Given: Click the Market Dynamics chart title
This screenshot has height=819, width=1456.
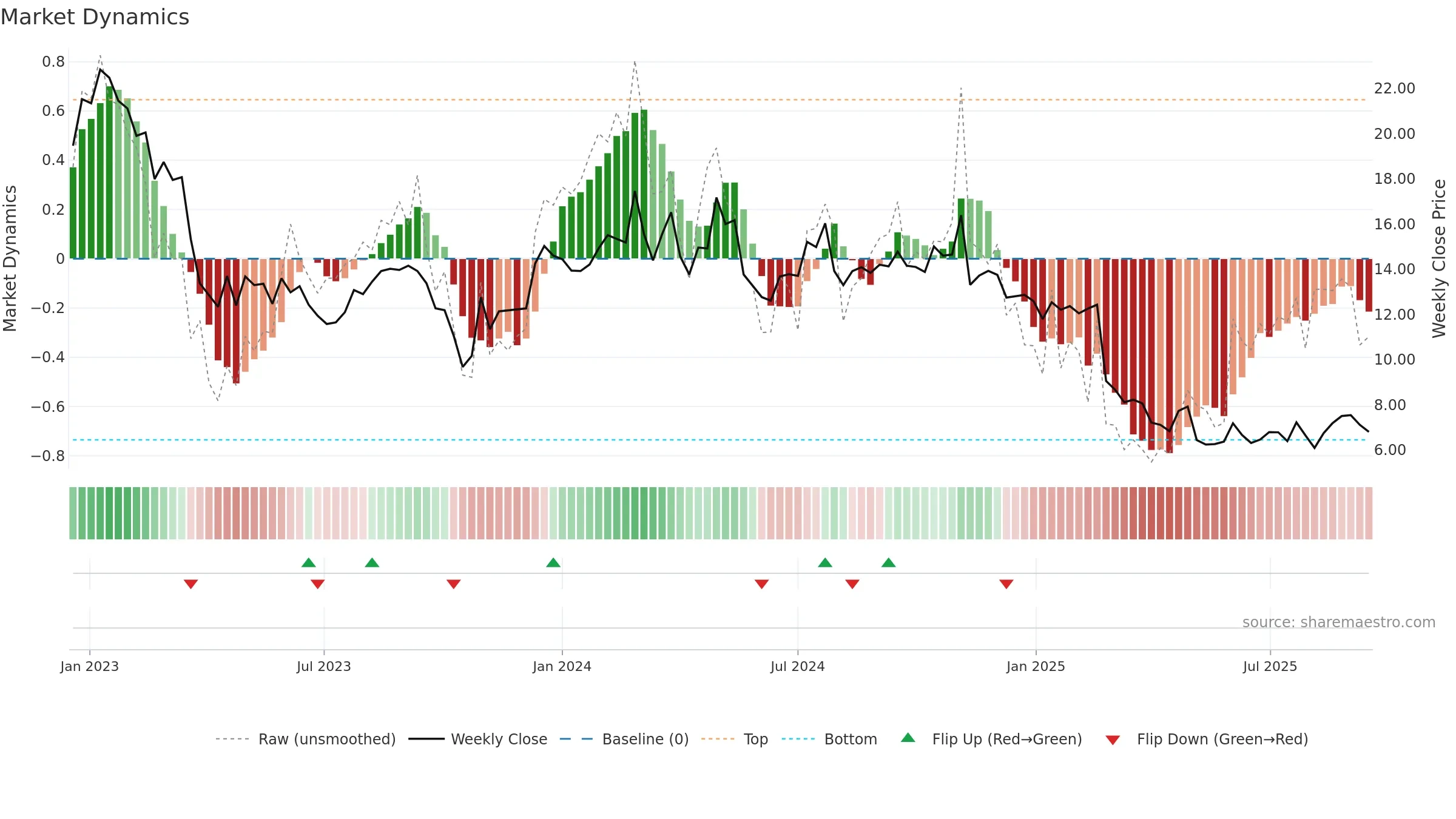Looking at the screenshot, I should [95, 17].
